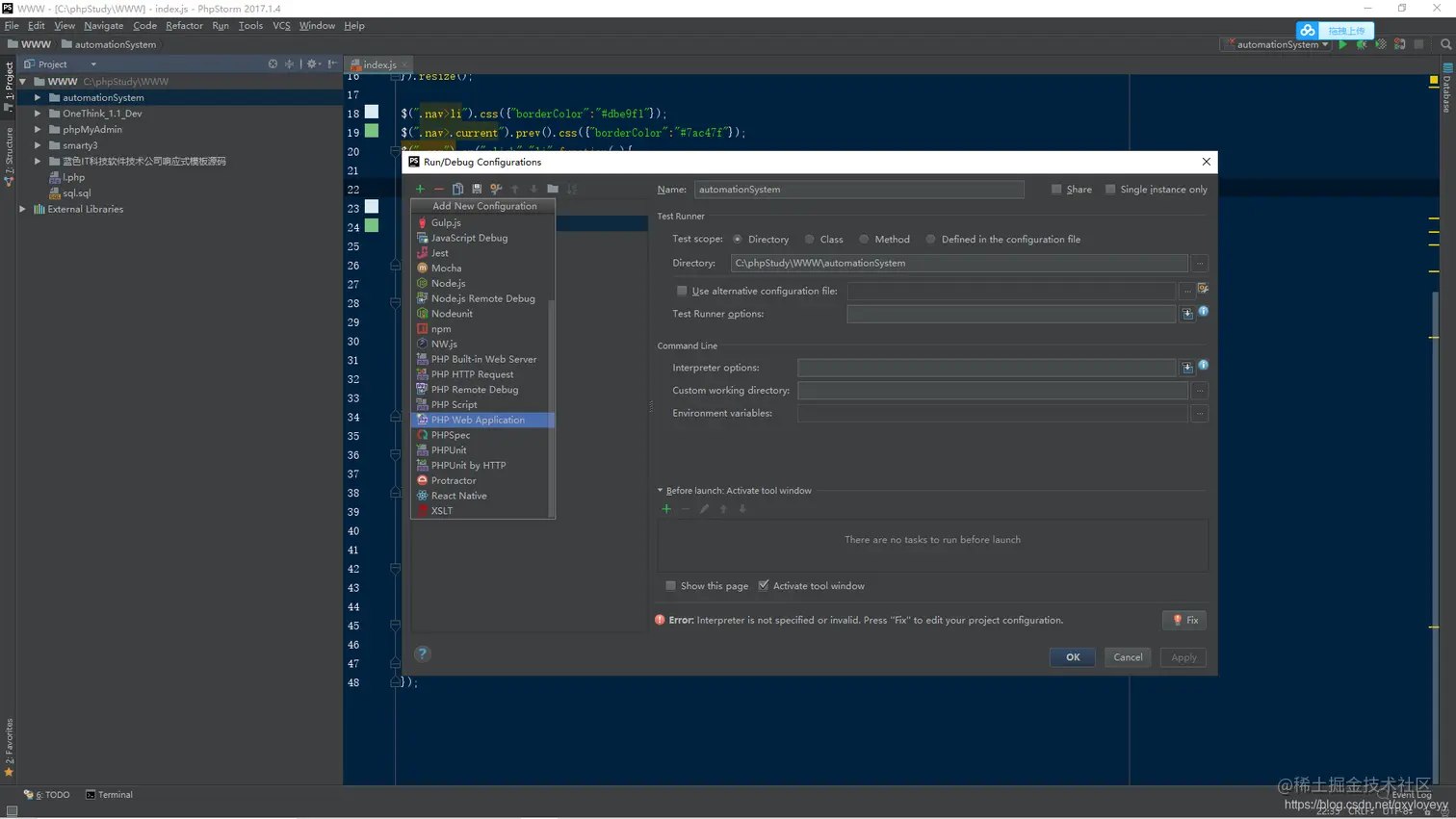Open the Project panel settings gear icon
Screen dimensions: 1456x819
312,64
